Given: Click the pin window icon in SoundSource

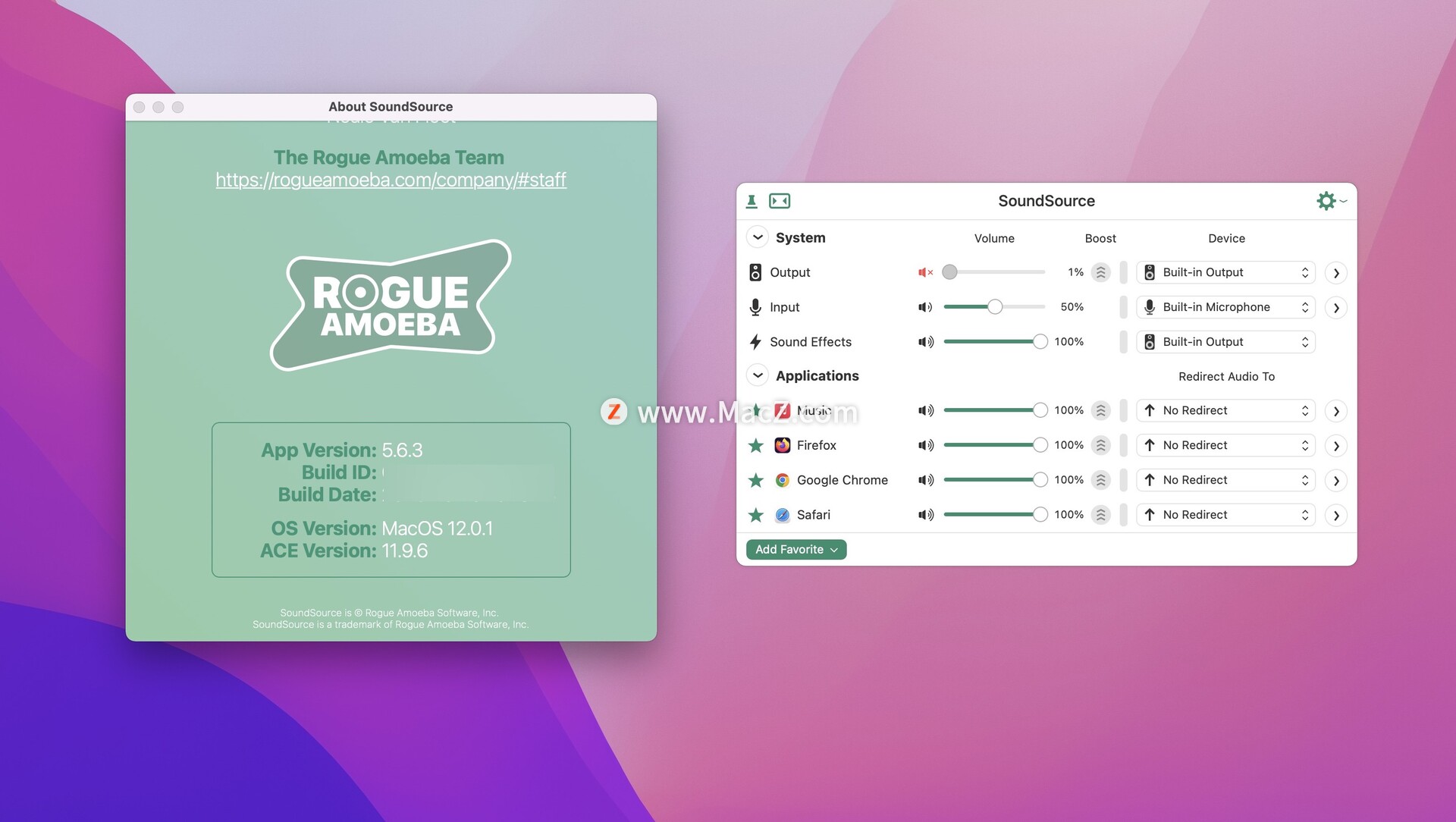Looking at the screenshot, I should click(x=752, y=201).
